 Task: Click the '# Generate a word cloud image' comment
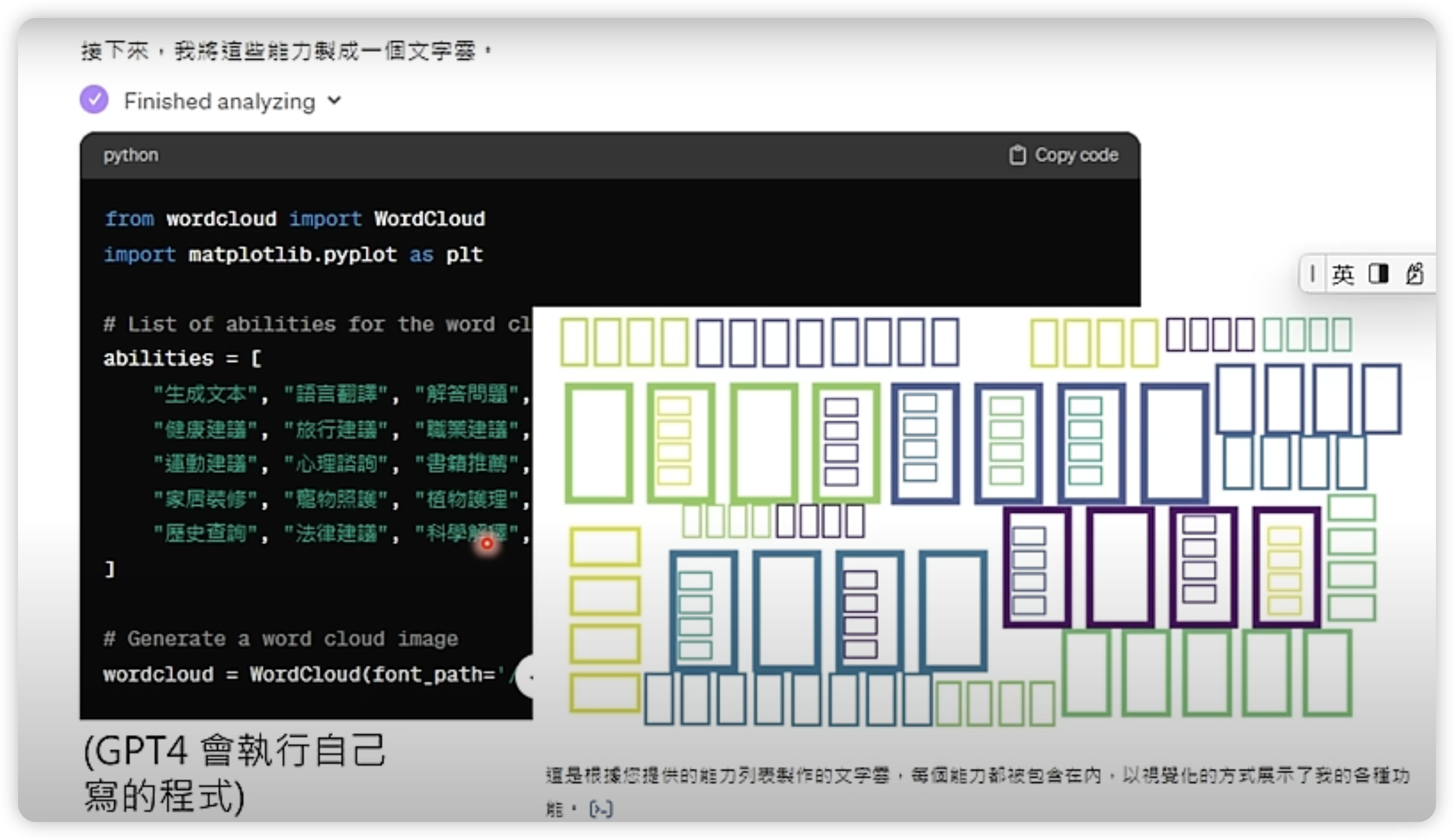[x=280, y=639]
